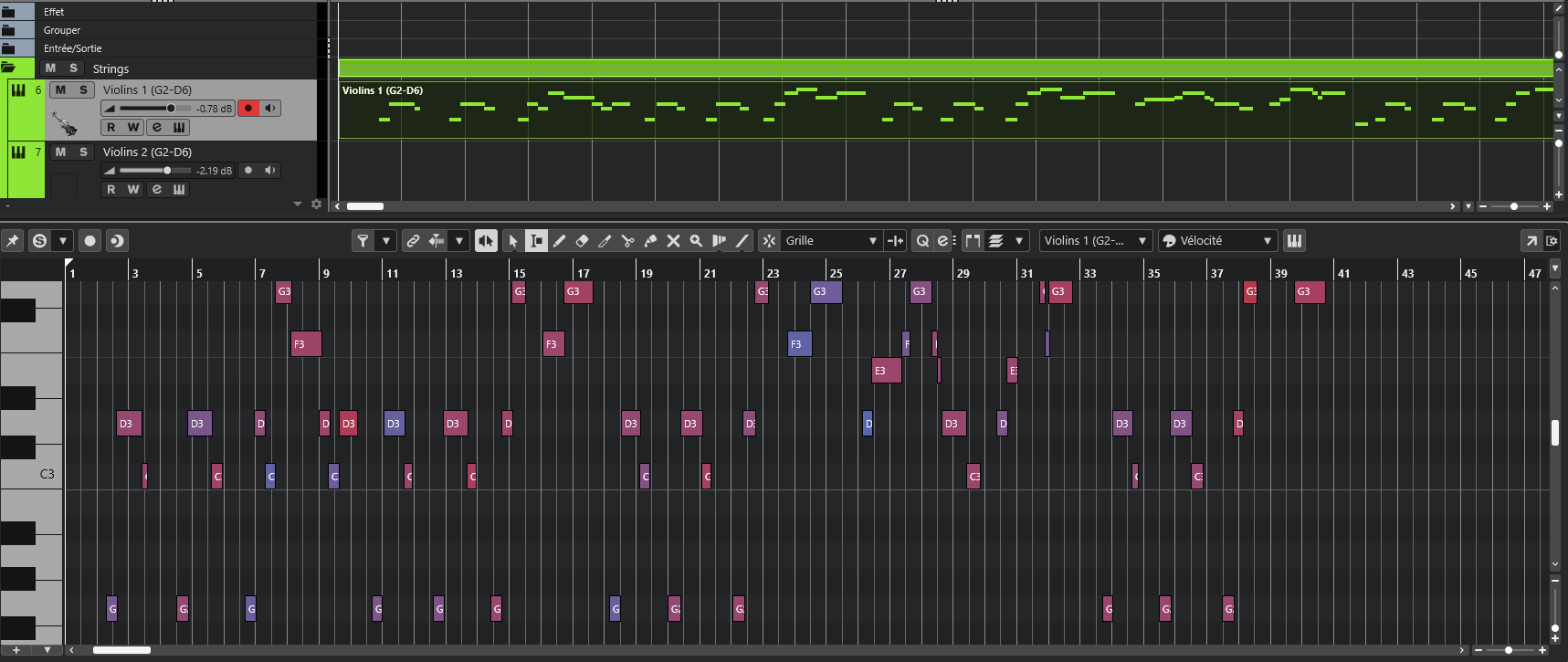Image resolution: width=1568 pixels, height=662 pixels.
Task: Choose the Zoom magnifier tool
Action: tap(696, 241)
